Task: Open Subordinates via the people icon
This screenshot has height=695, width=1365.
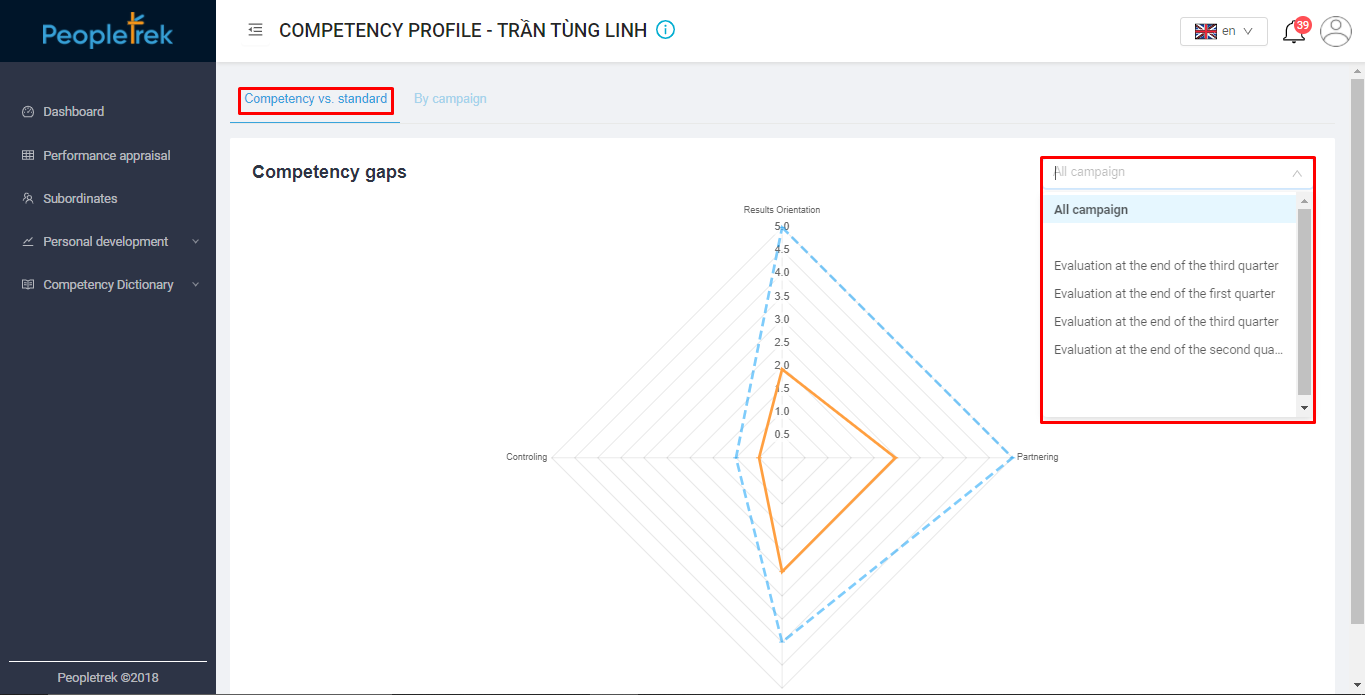Action: [x=27, y=198]
